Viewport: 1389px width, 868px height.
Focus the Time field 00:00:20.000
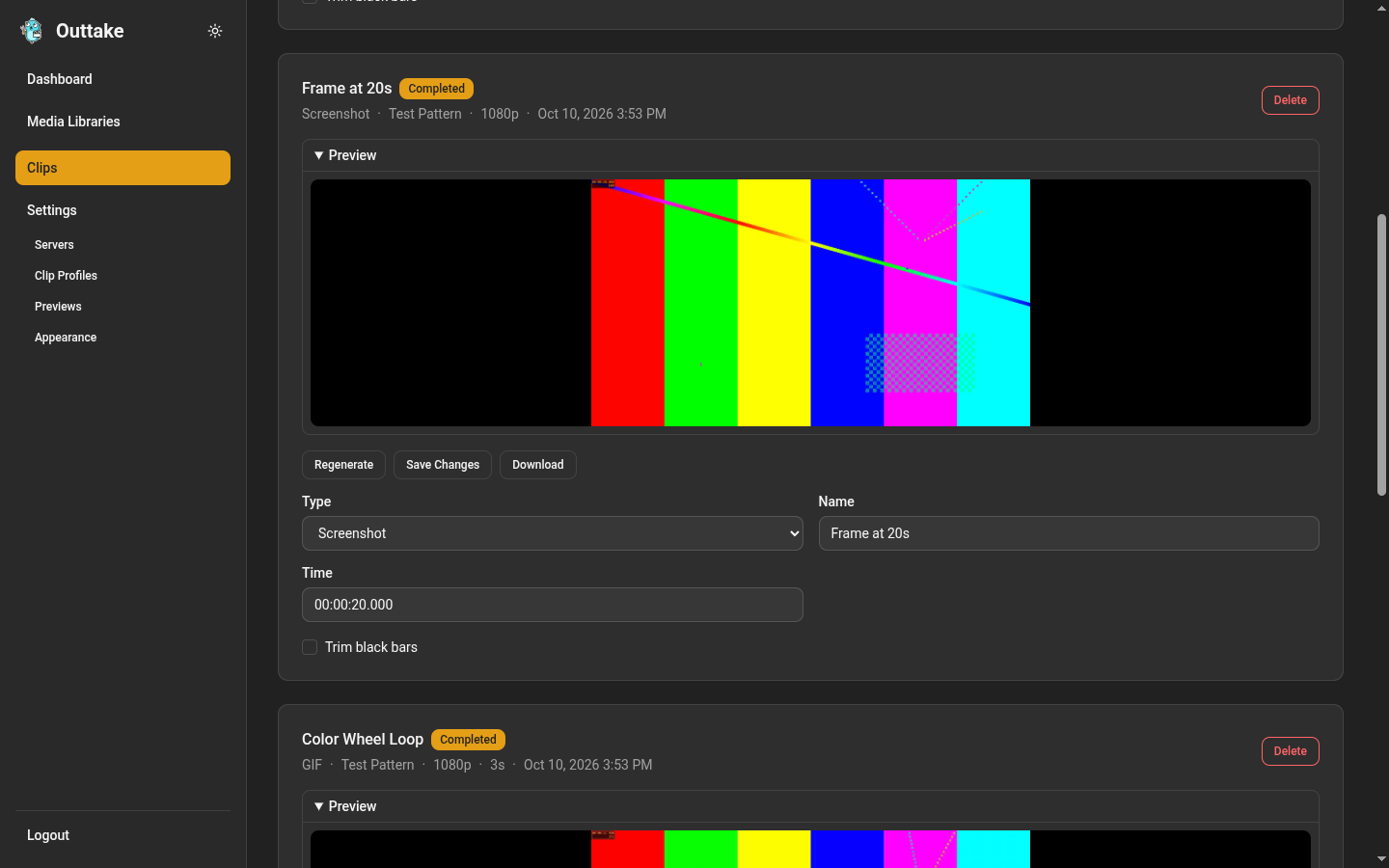[x=553, y=605]
